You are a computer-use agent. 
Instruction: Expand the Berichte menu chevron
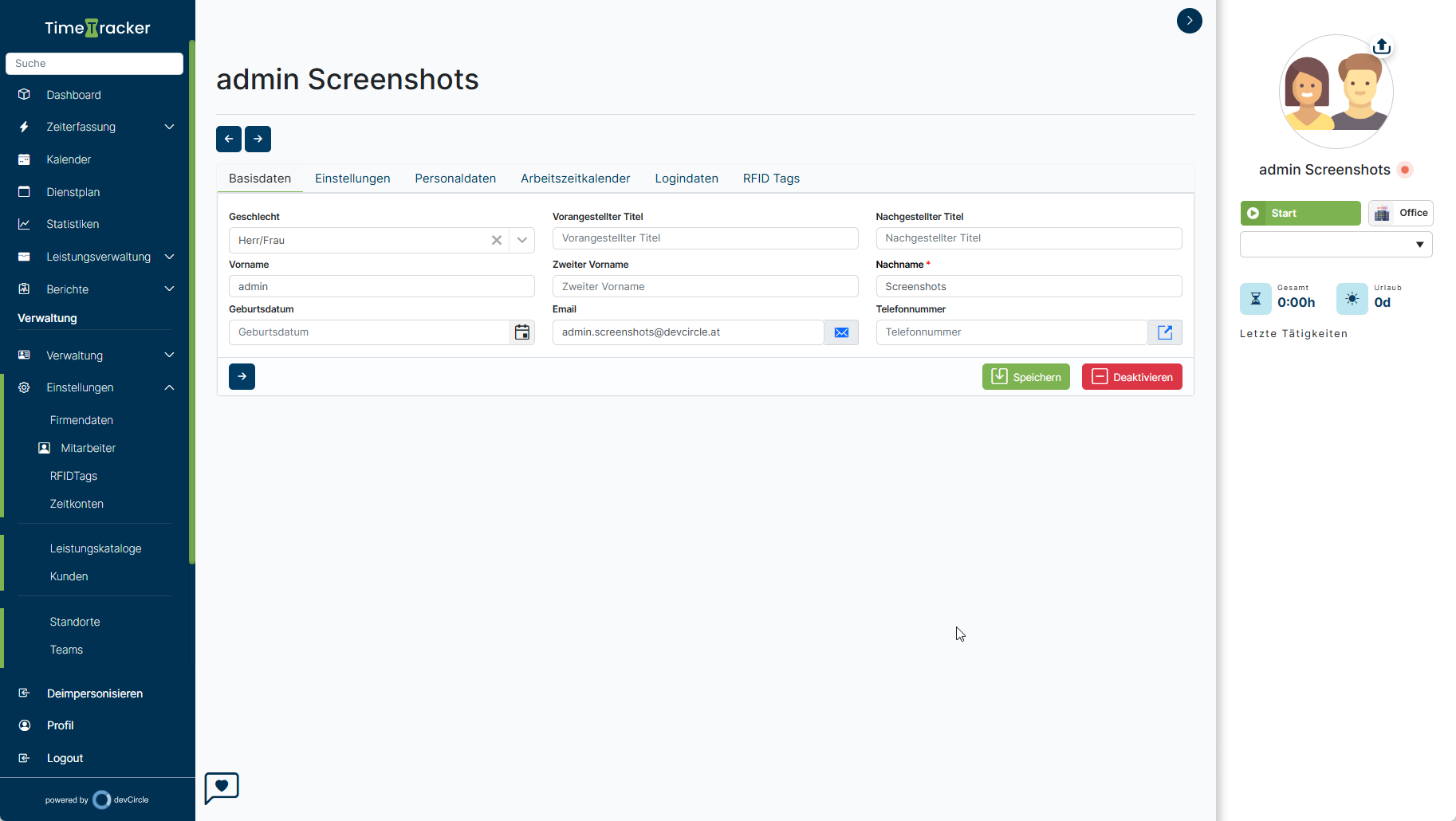(169, 289)
